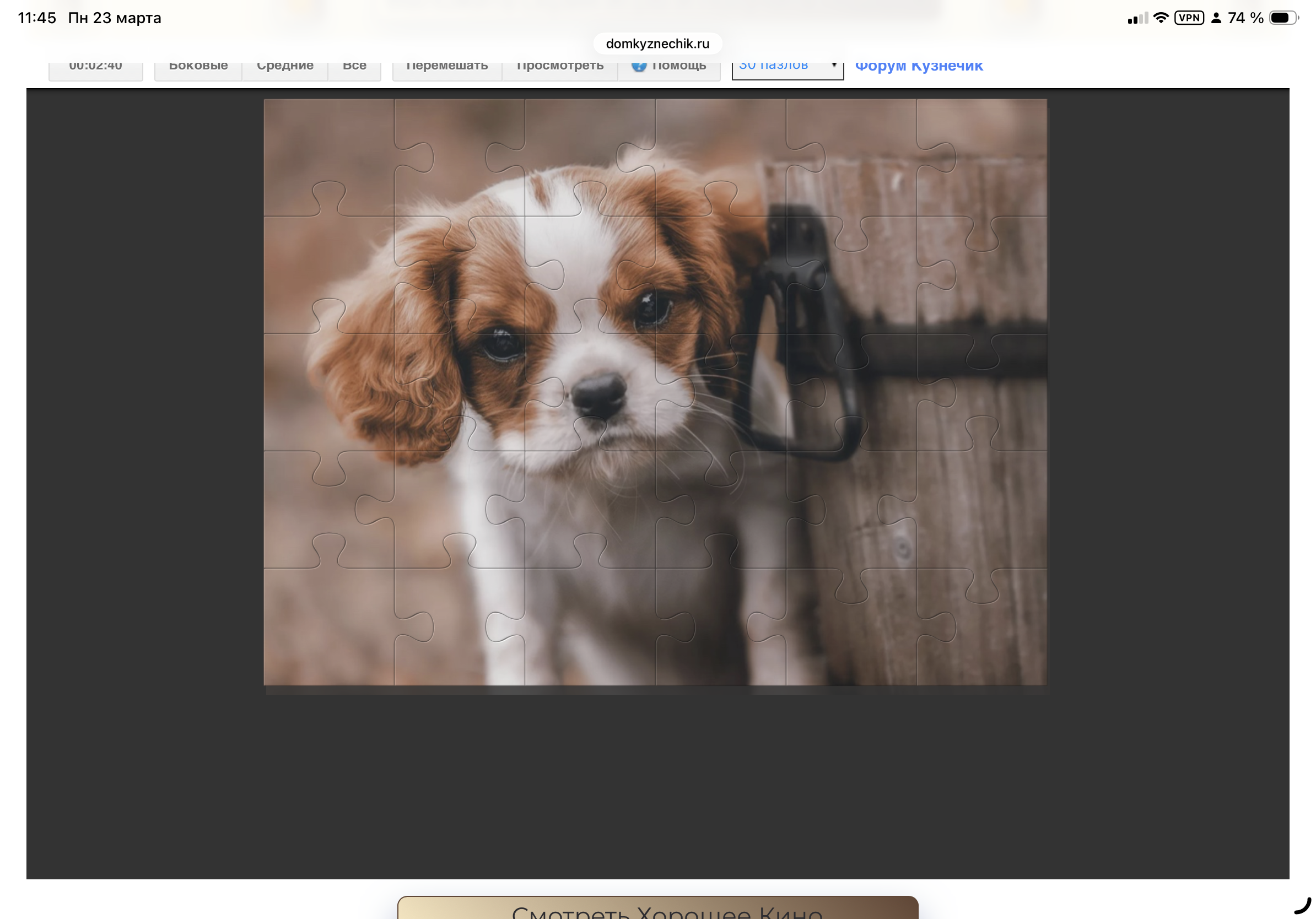The image size is (1316, 919).
Task: Tap the battery indicator icon
Action: tap(1283, 18)
